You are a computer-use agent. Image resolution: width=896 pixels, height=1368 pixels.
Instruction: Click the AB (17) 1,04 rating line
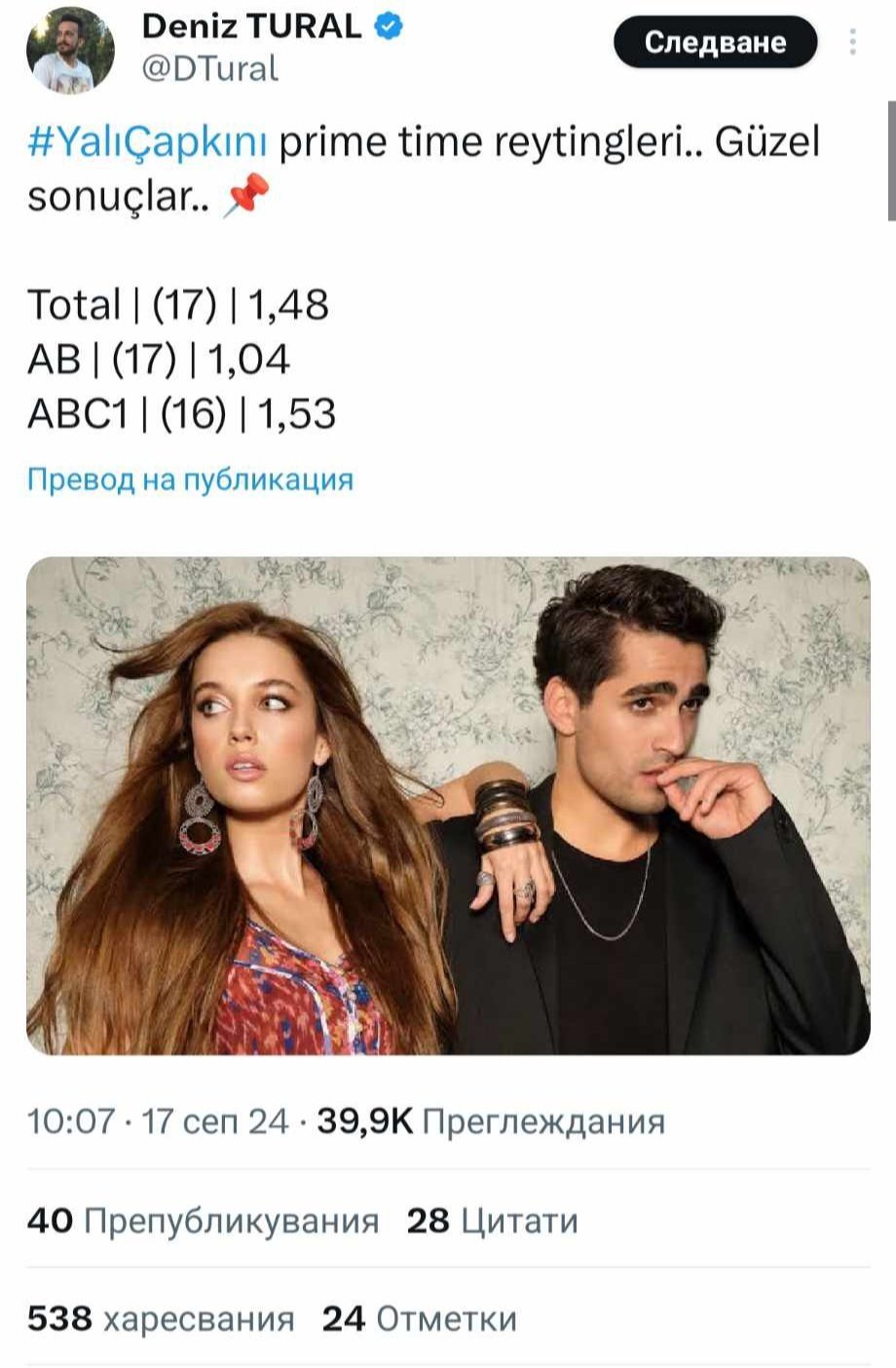coord(159,360)
